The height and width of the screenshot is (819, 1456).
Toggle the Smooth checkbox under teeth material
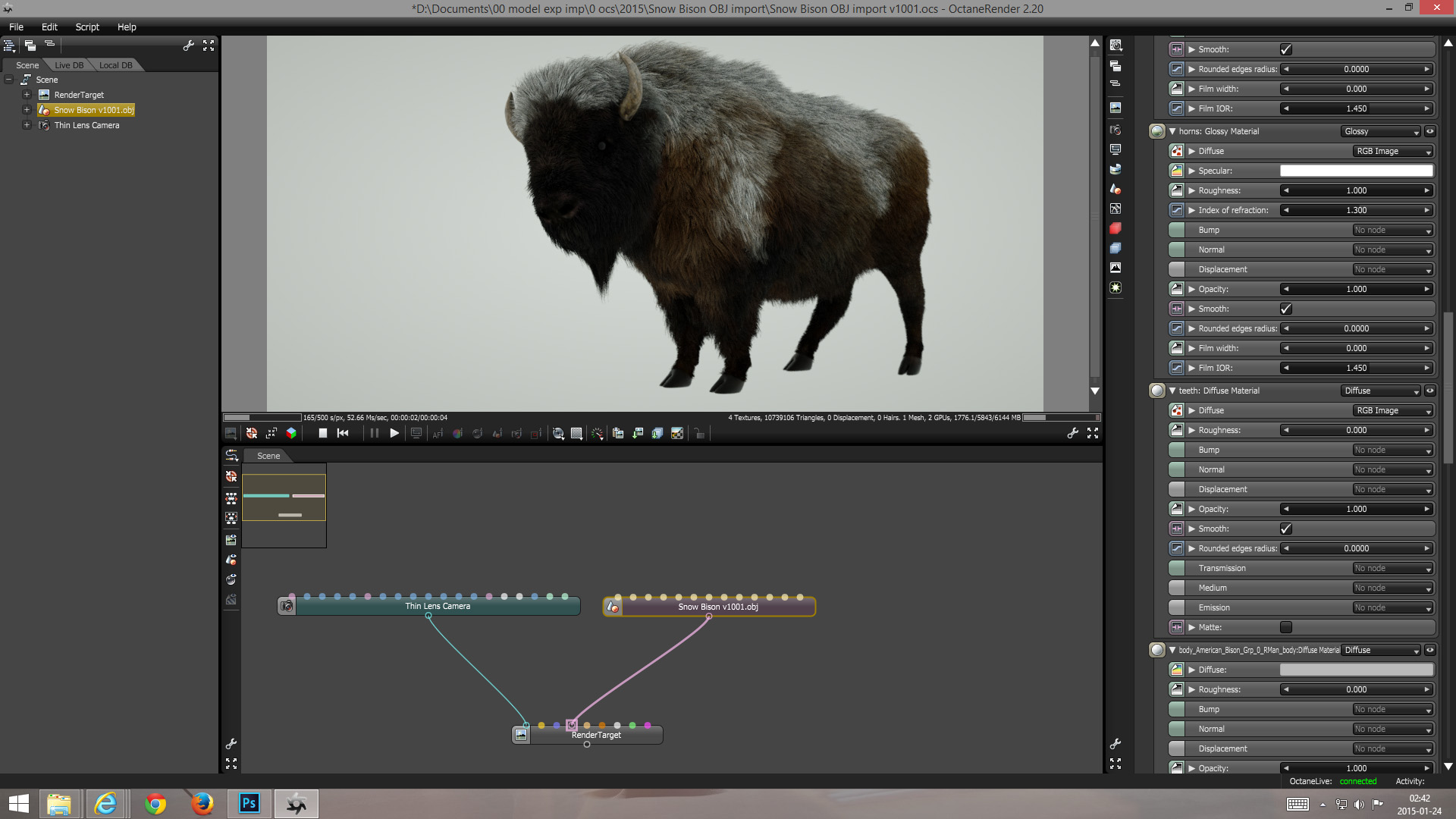1285,529
